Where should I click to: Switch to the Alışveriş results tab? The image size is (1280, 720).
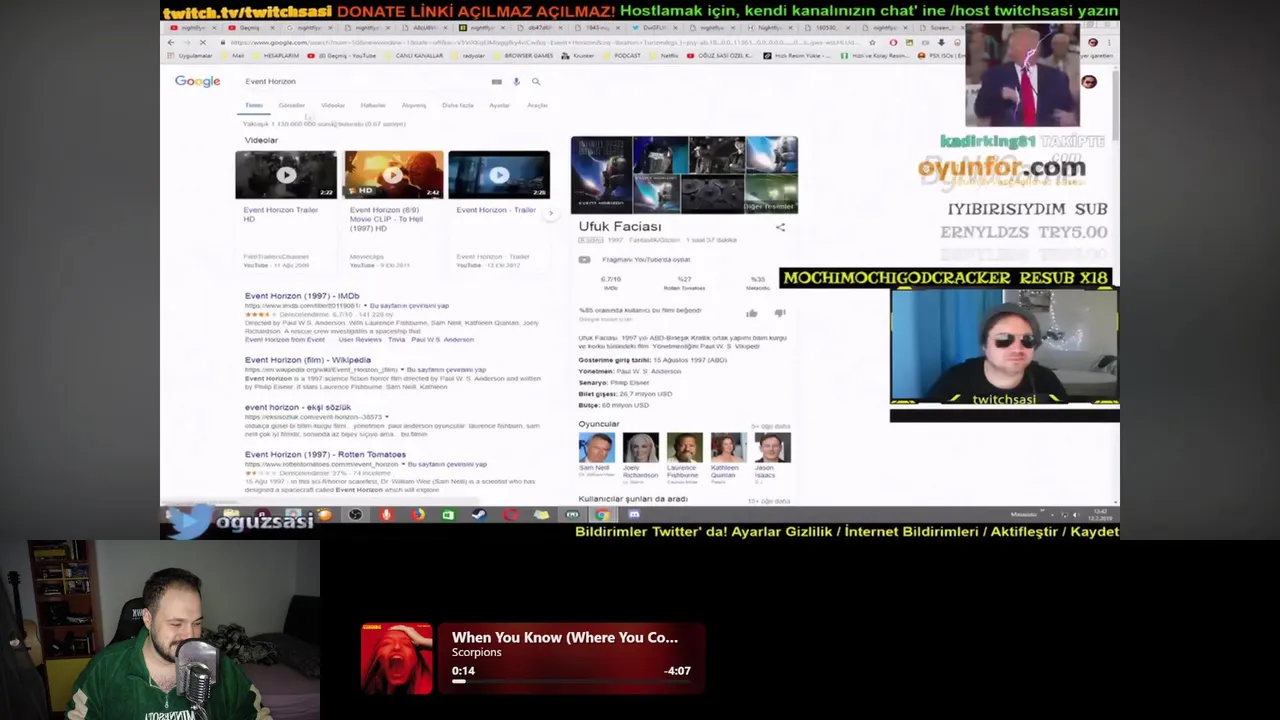pyautogui.click(x=414, y=105)
